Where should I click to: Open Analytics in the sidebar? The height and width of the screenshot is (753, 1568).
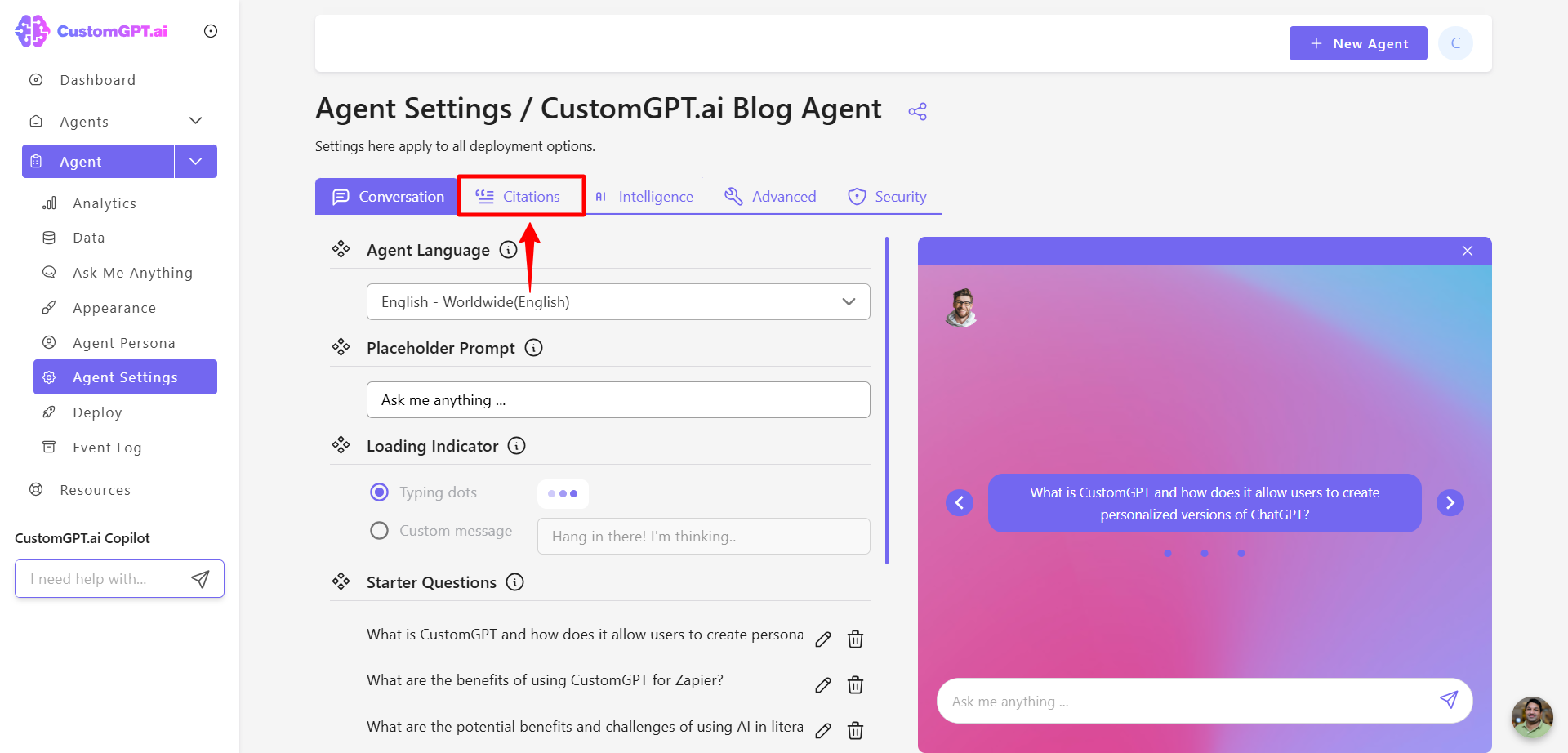click(105, 203)
